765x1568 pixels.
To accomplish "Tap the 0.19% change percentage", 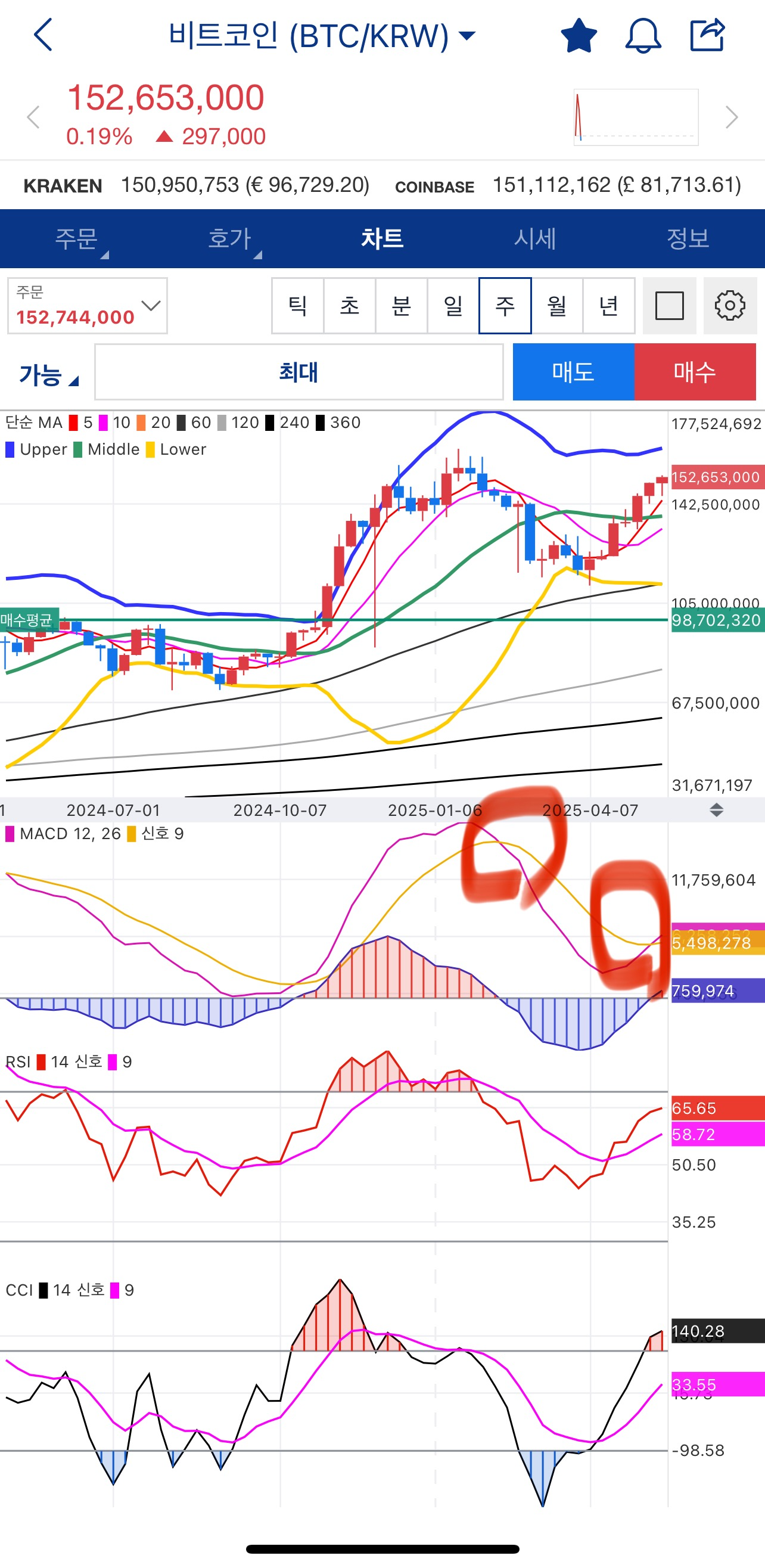I will point(99,136).
